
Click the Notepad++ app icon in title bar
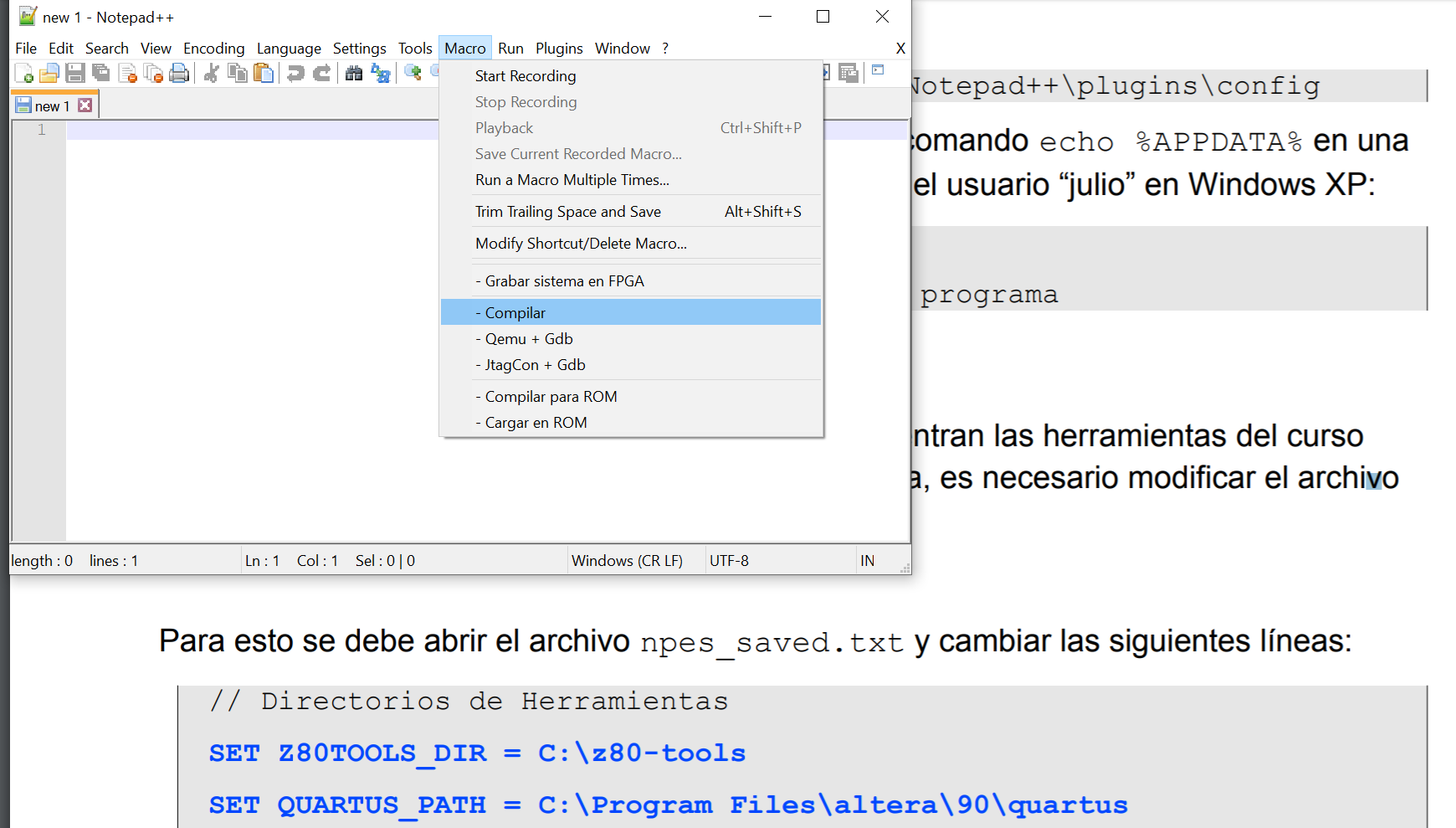point(28,16)
